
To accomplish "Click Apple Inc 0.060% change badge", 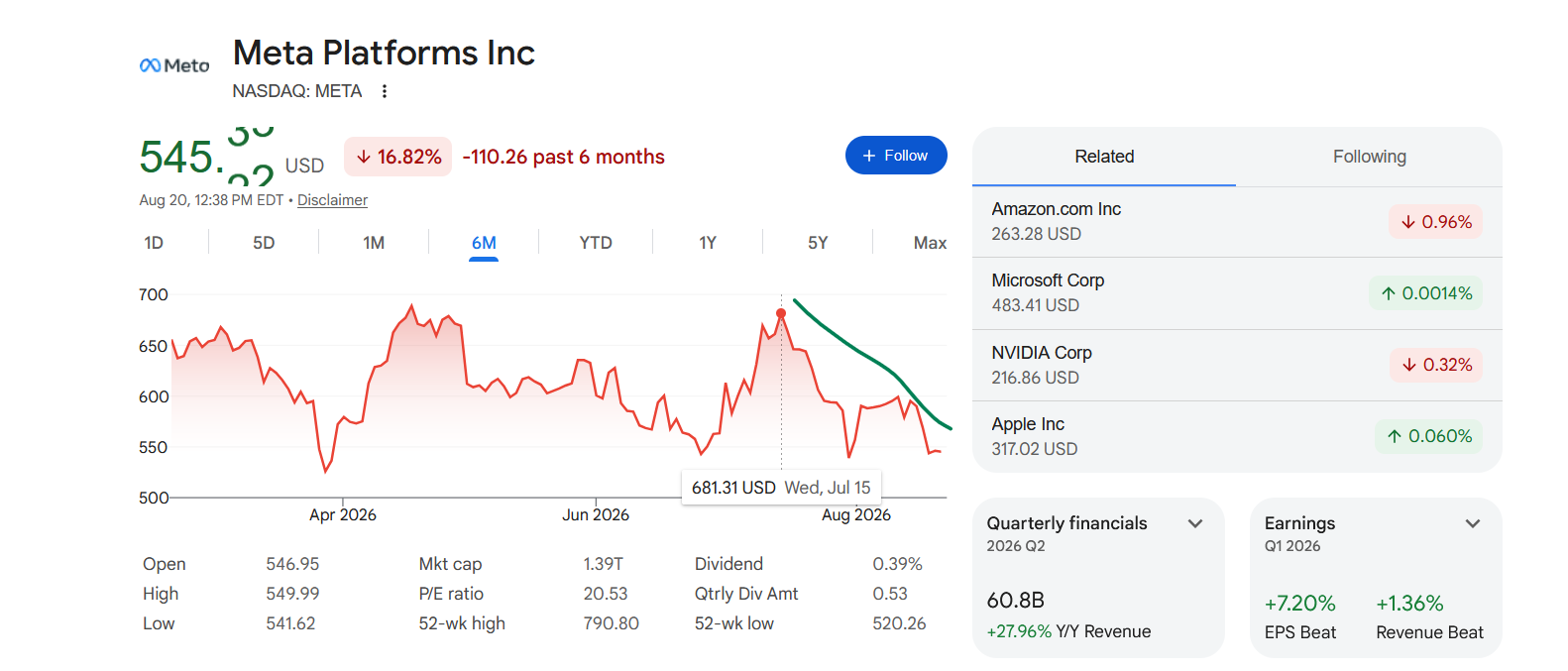I will (1429, 436).
